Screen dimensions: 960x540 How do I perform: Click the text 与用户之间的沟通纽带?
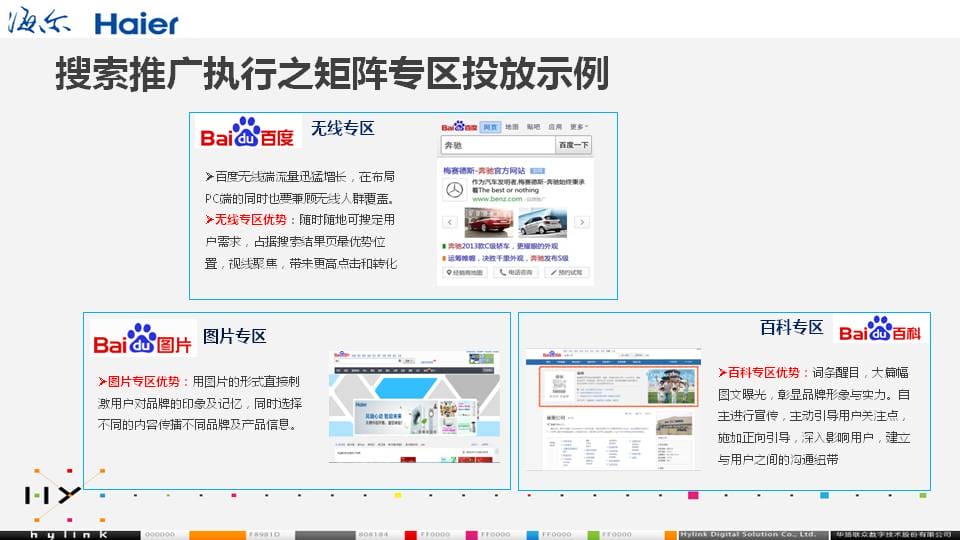tap(778, 460)
